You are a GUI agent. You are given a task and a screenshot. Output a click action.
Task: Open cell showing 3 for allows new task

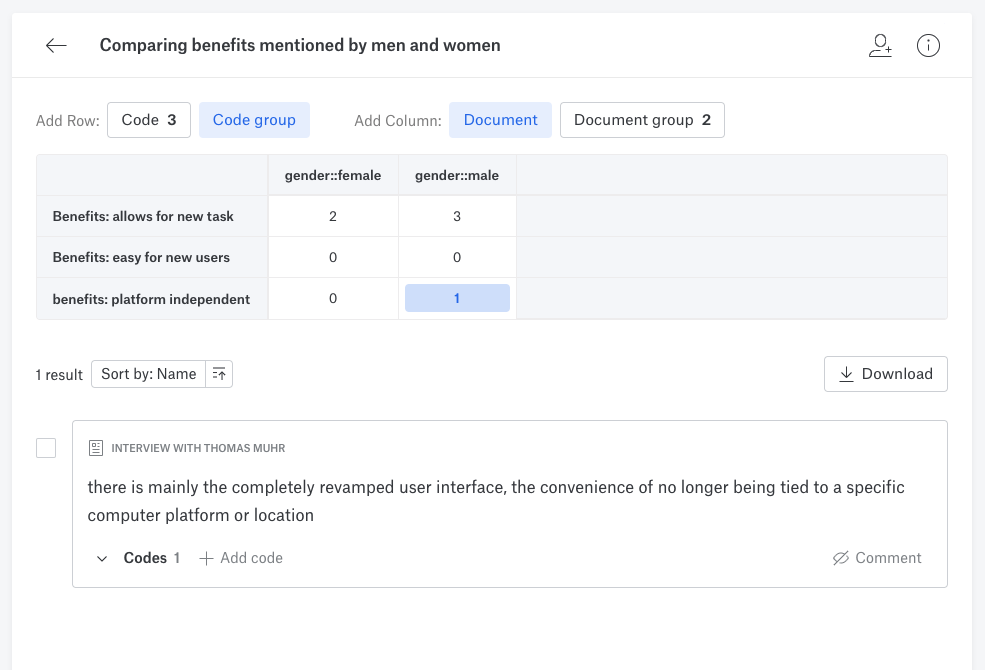coord(457,216)
